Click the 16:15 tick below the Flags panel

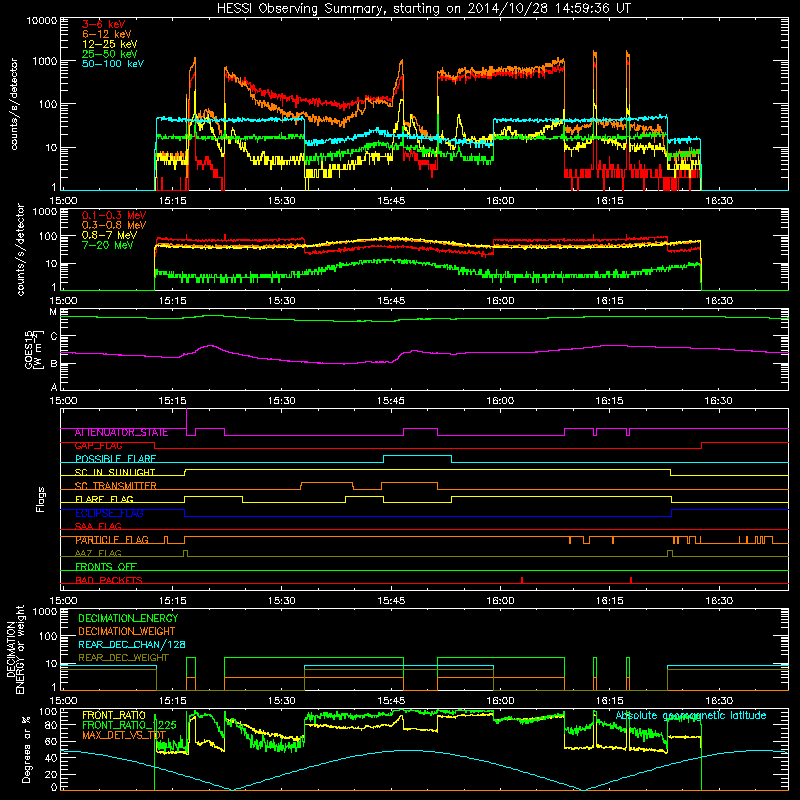(x=609, y=601)
